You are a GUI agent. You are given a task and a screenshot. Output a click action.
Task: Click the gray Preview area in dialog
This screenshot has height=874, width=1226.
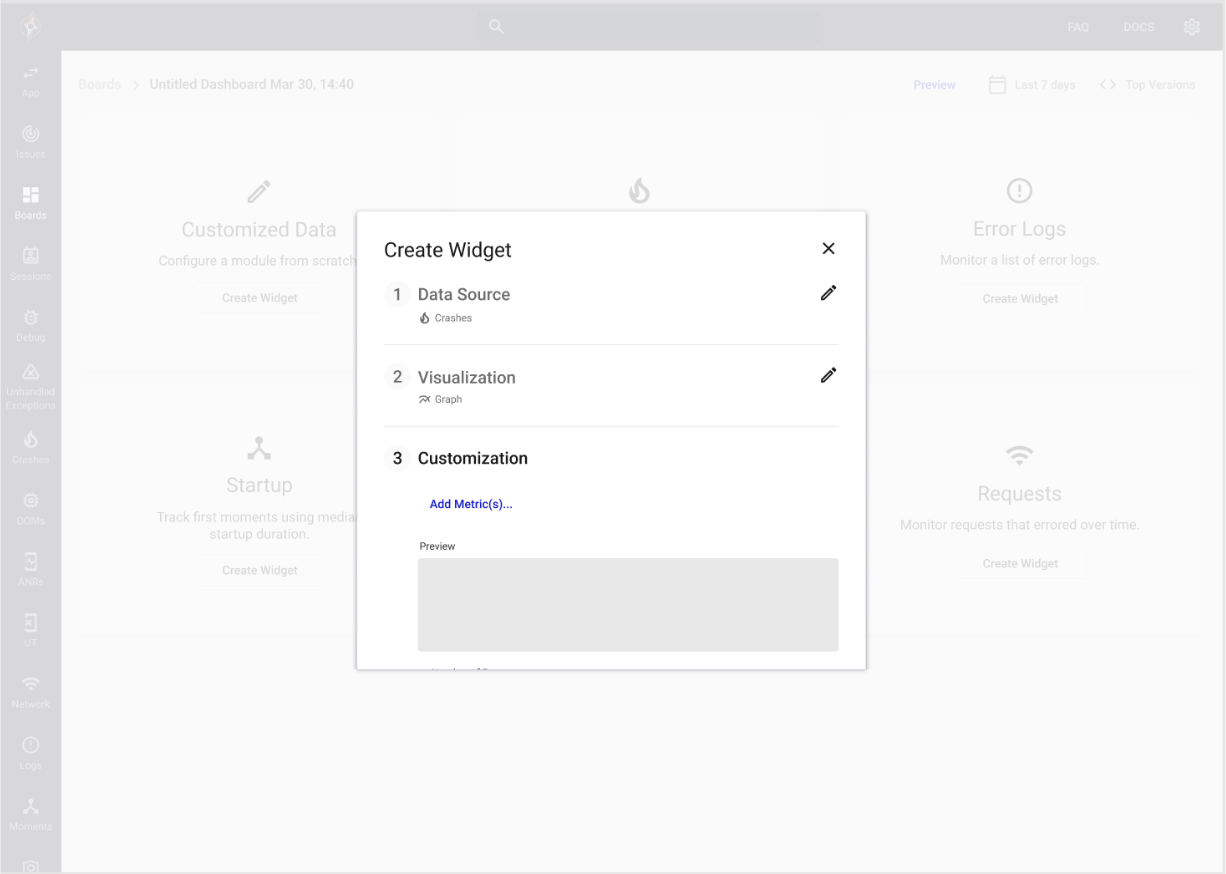pos(628,605)
